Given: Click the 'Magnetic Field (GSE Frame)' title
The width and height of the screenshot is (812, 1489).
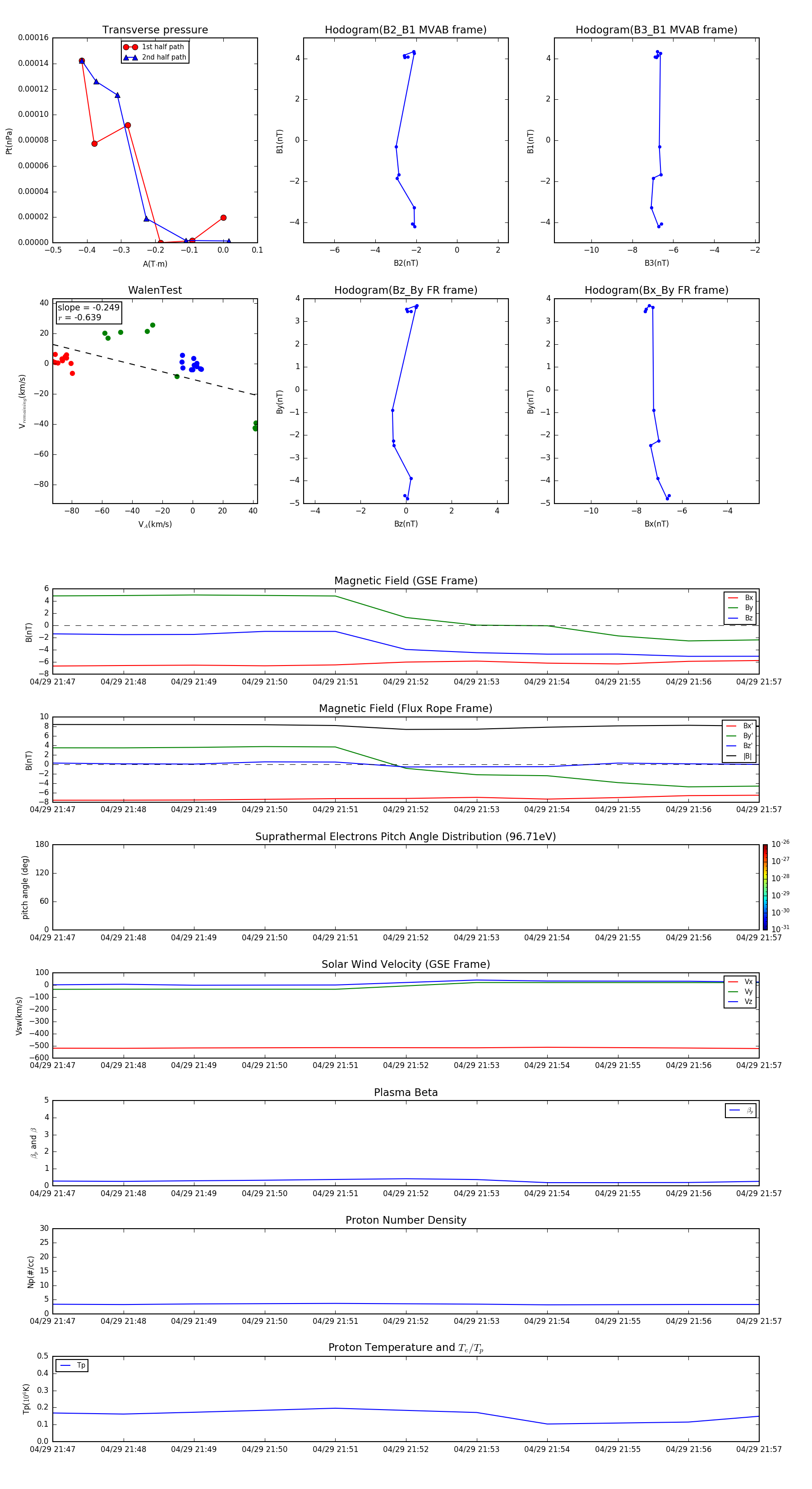Looking at the screenshot, I should pos(406,581).
